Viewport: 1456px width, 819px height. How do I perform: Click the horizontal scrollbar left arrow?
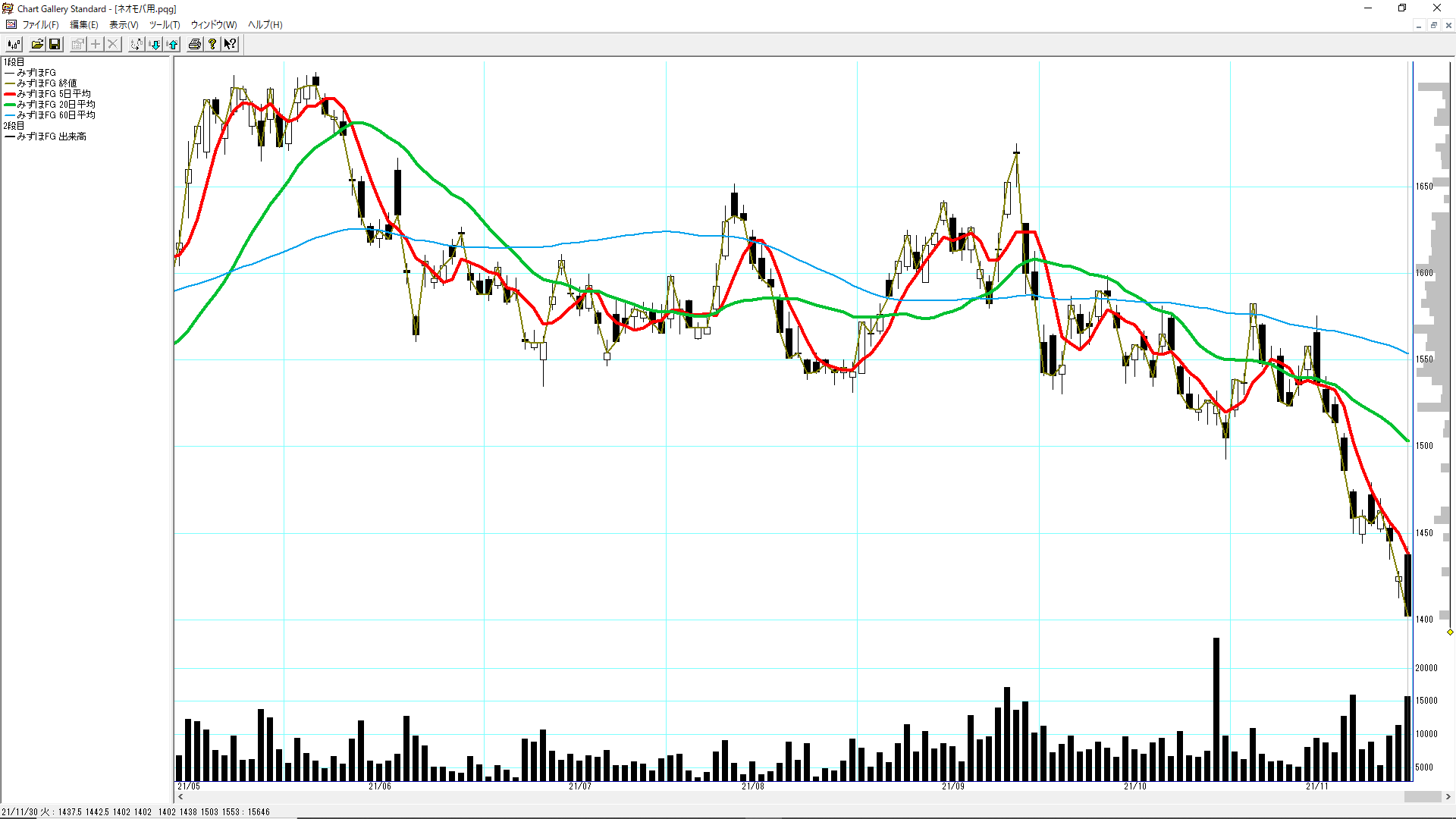click(x=180, y=797)
